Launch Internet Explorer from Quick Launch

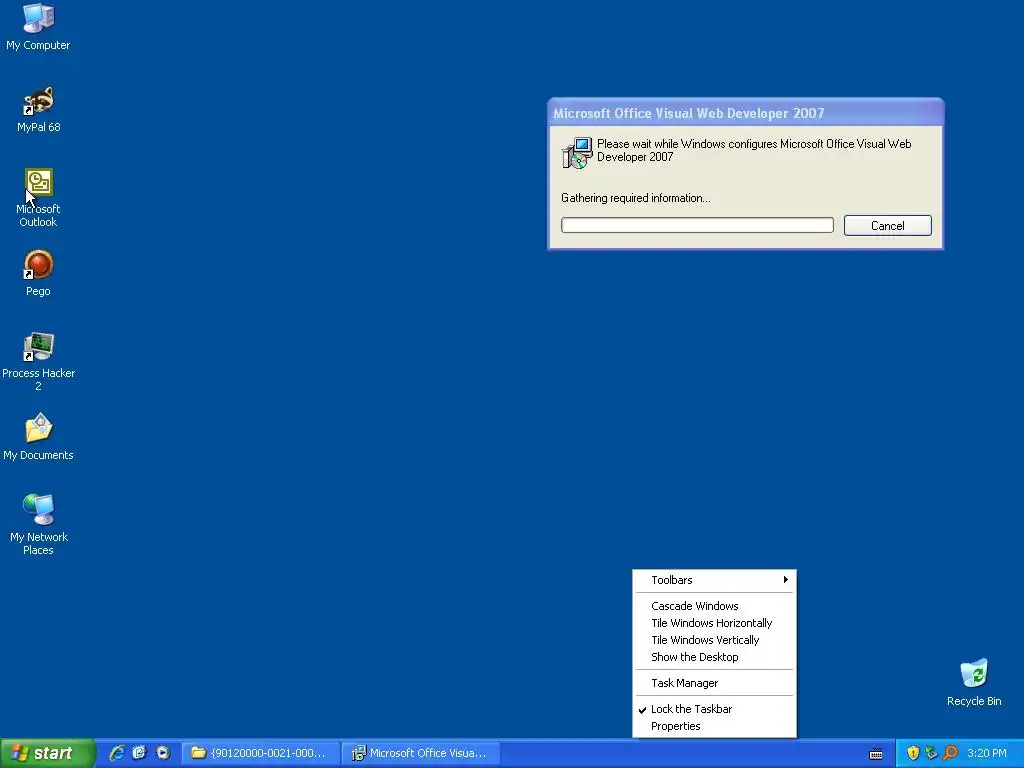pos(117,753)
